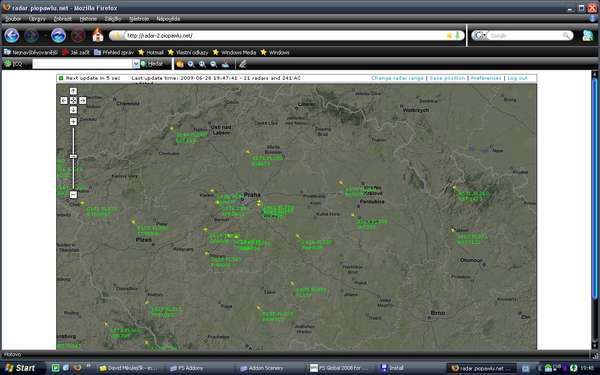Reload the page with the refresh icon

58,36
